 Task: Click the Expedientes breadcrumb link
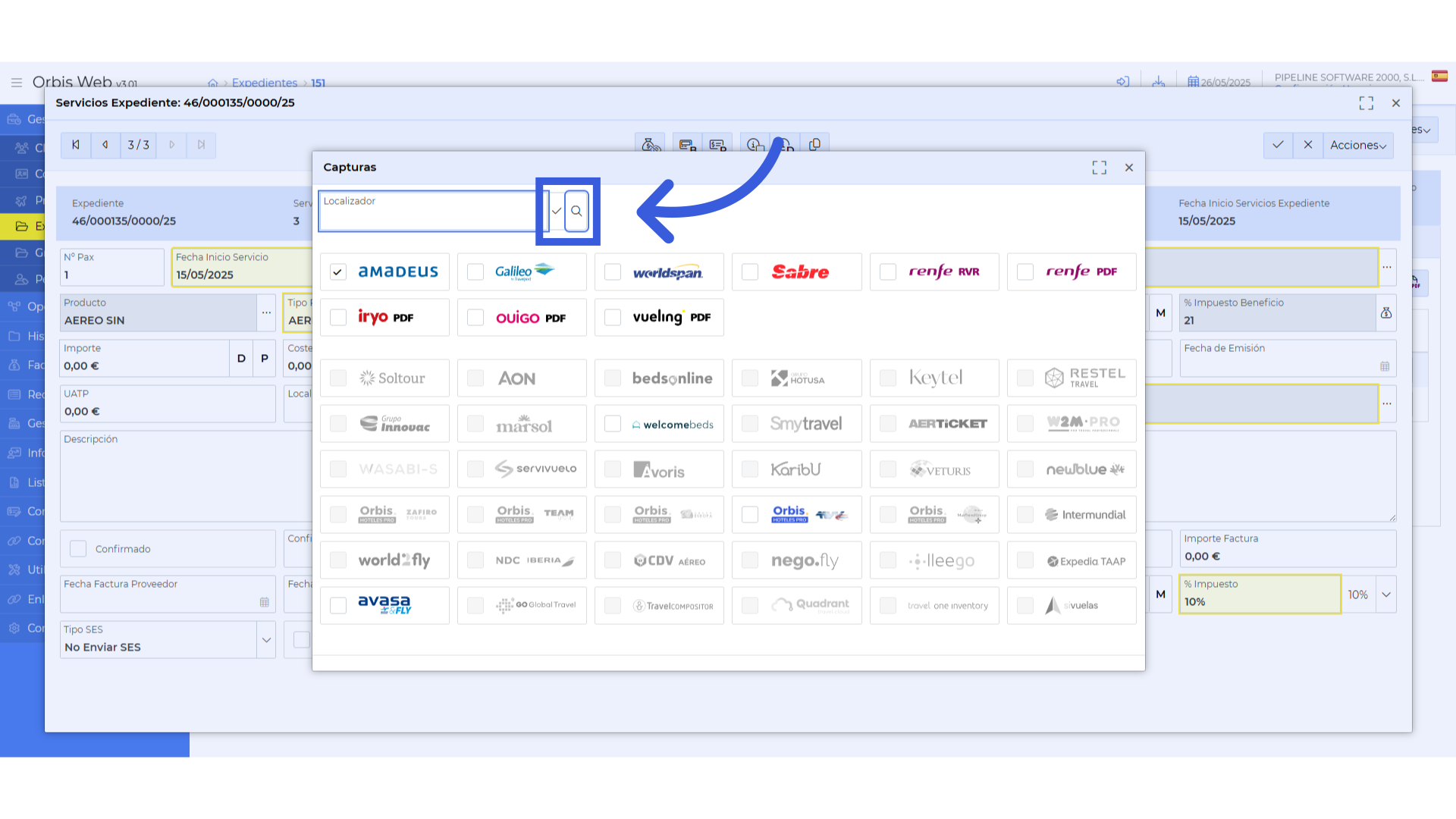click(265, 83)
